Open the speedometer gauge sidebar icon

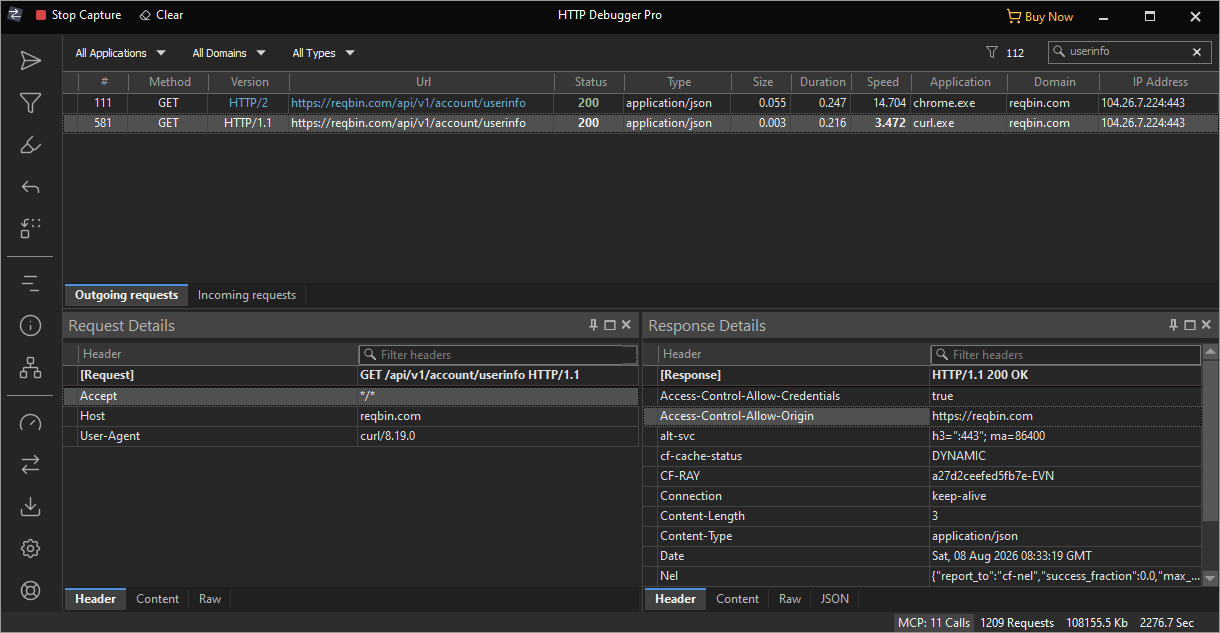coord(31,422)
